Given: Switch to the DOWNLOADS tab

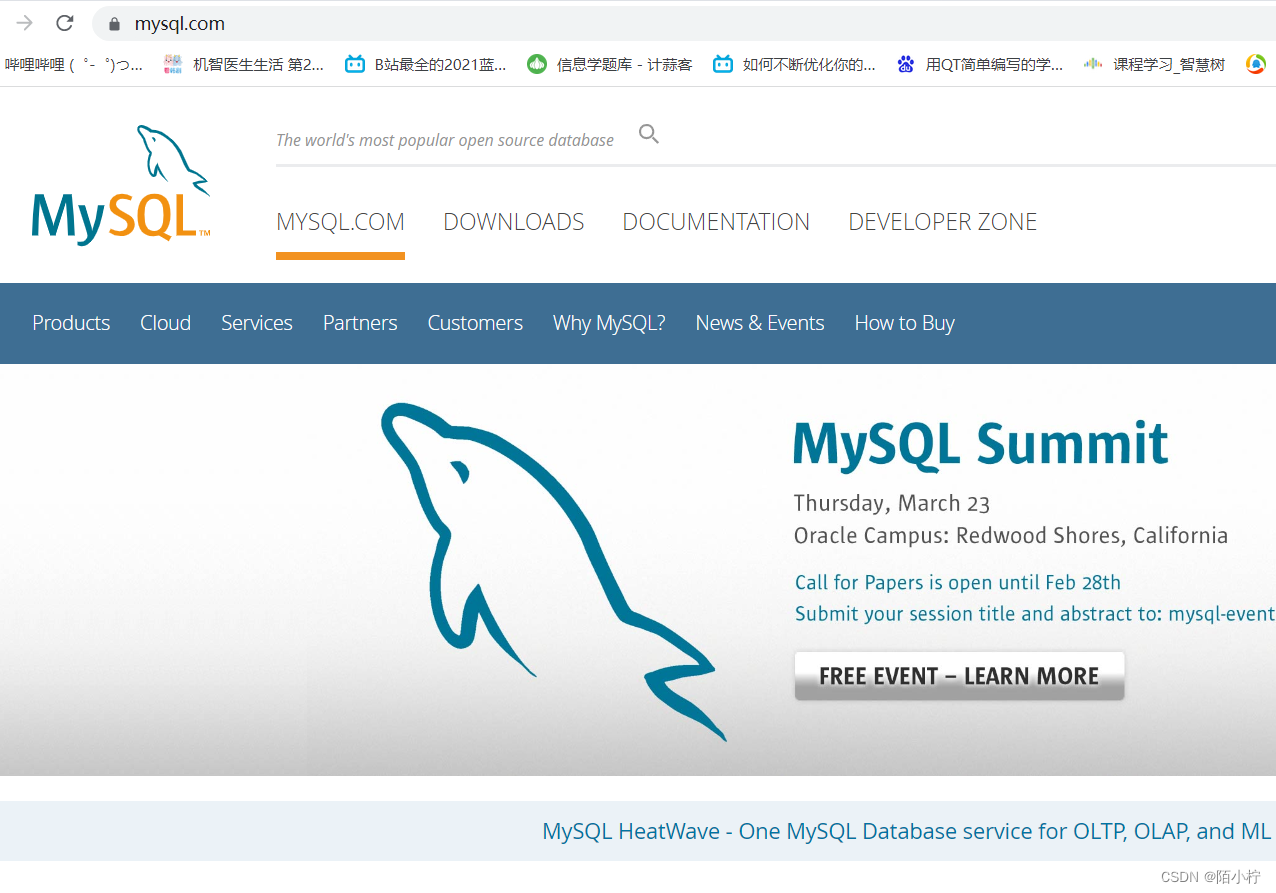Looking at the screenshot, I should coord(514,222).
